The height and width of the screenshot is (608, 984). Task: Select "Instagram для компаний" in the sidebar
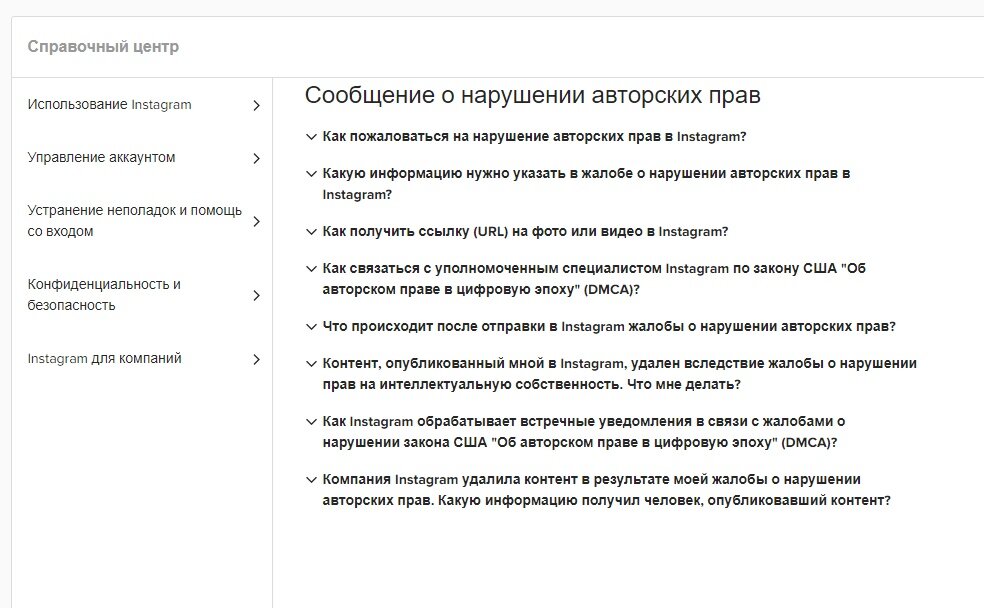[x=104, y=358]
